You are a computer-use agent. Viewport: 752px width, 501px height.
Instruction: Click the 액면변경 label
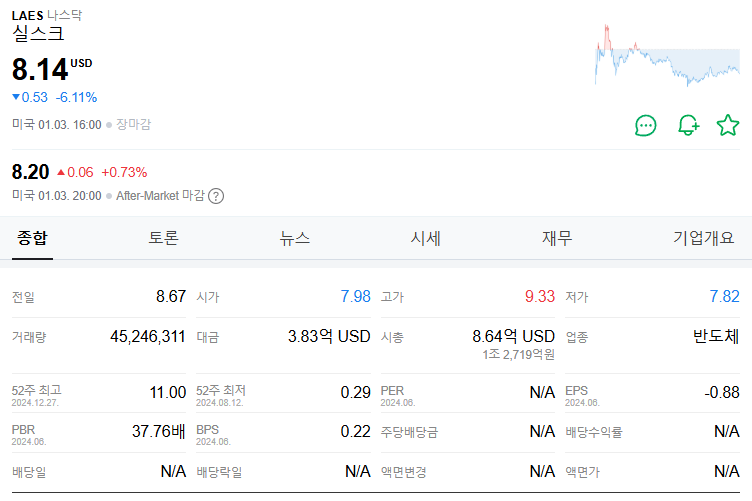pos(403,473)
